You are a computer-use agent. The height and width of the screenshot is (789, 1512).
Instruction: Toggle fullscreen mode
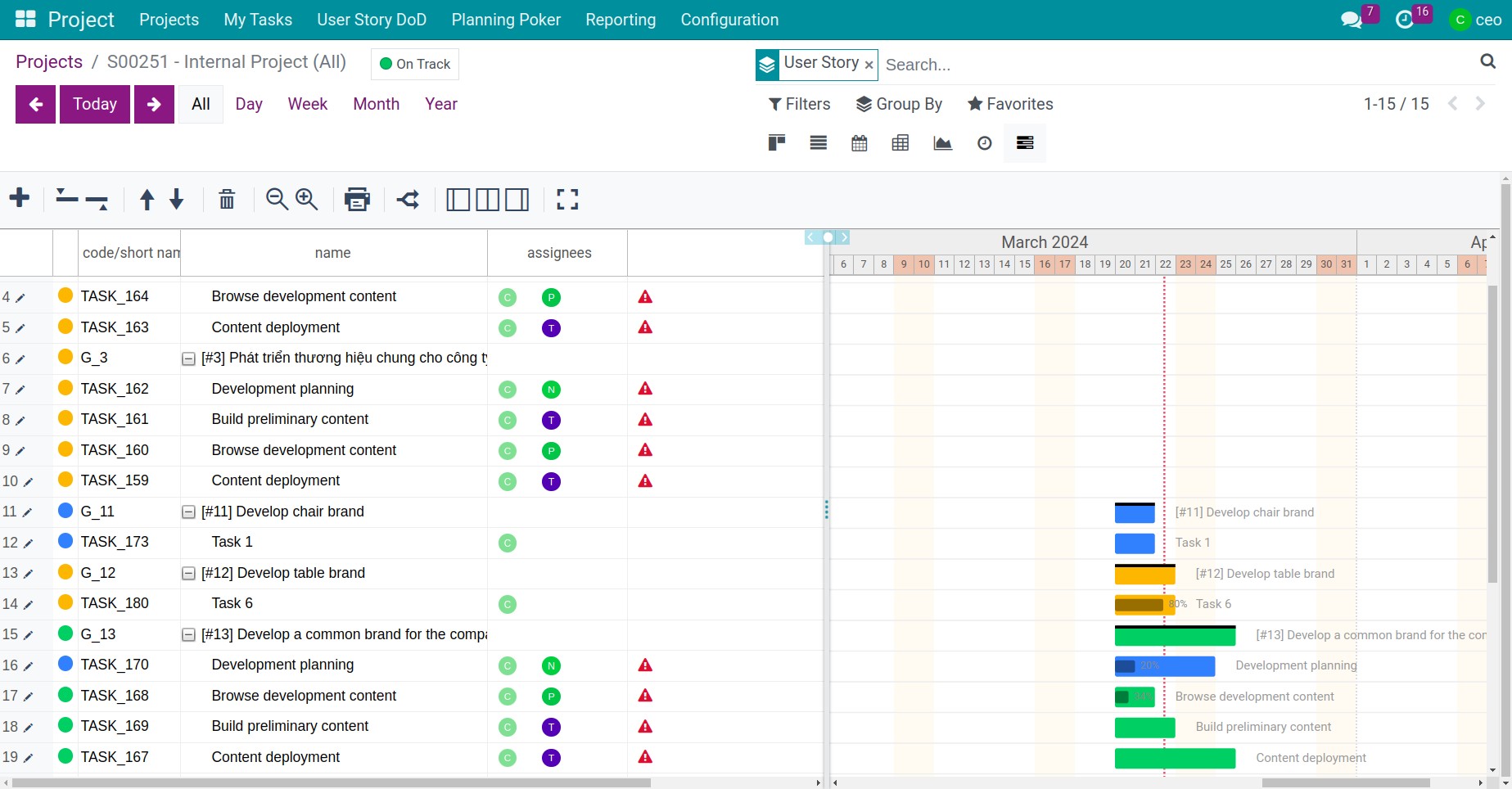(x=567, y=199)
